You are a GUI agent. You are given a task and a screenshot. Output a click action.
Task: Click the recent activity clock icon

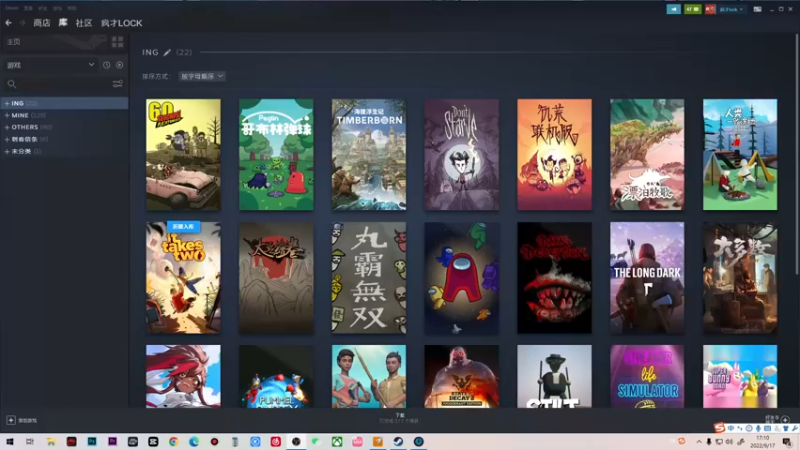click(106, 65)
